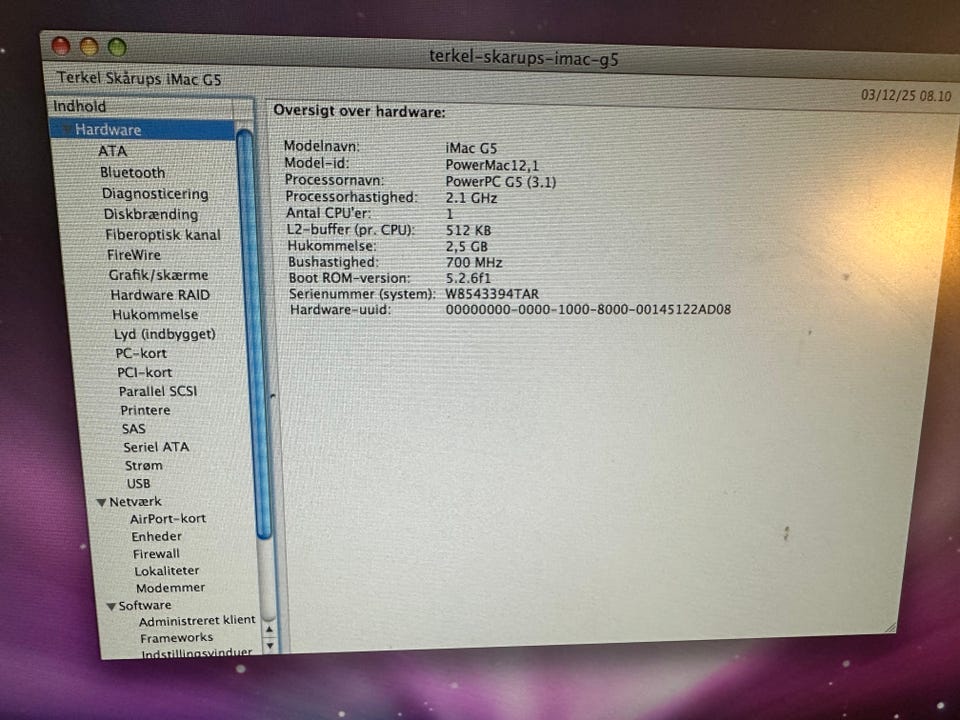Select Strøm power entry
The width and height of the screenshot is (960, 720).
click(144, 465)
